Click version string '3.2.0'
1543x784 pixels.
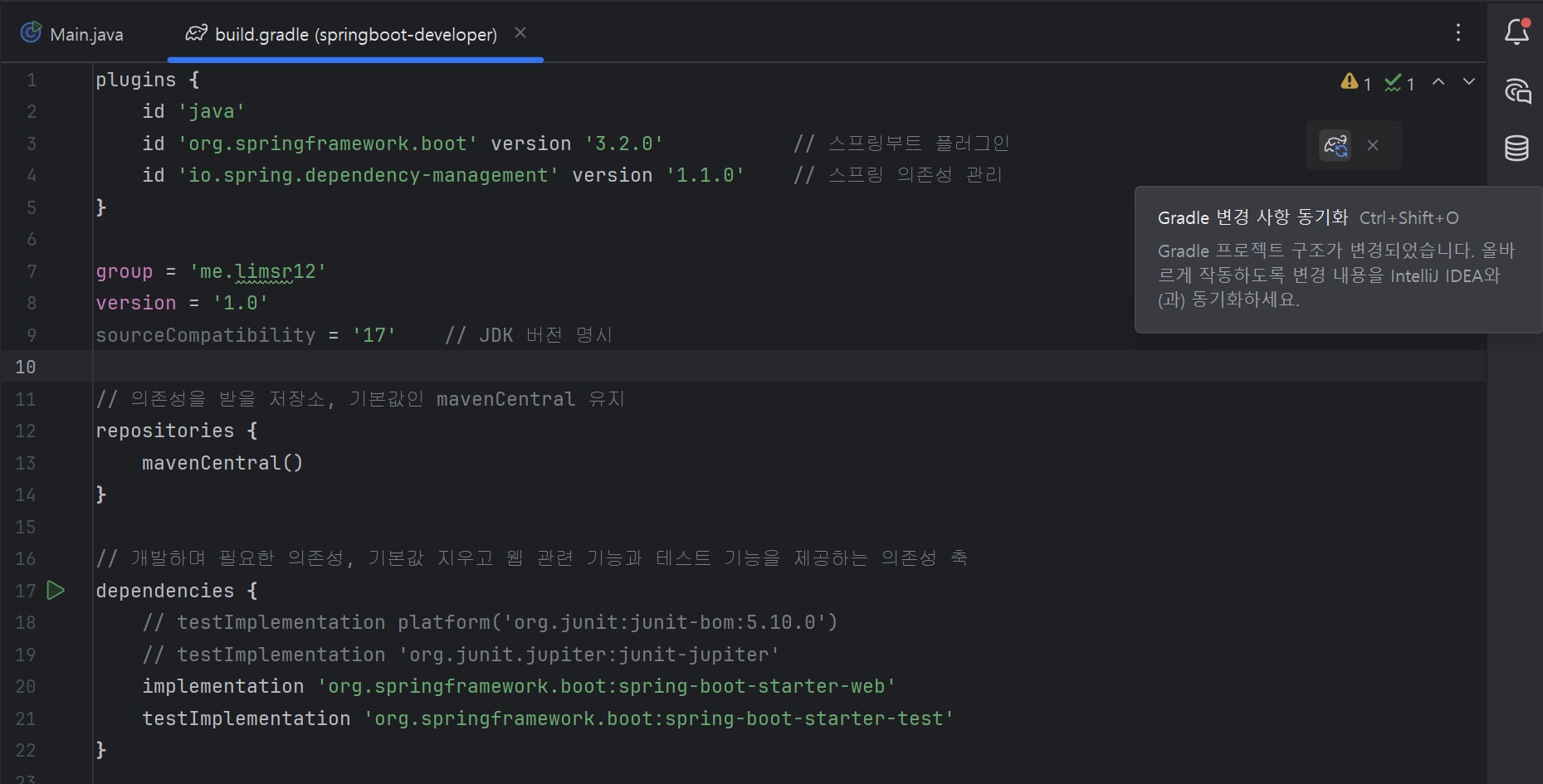point(624,144)
